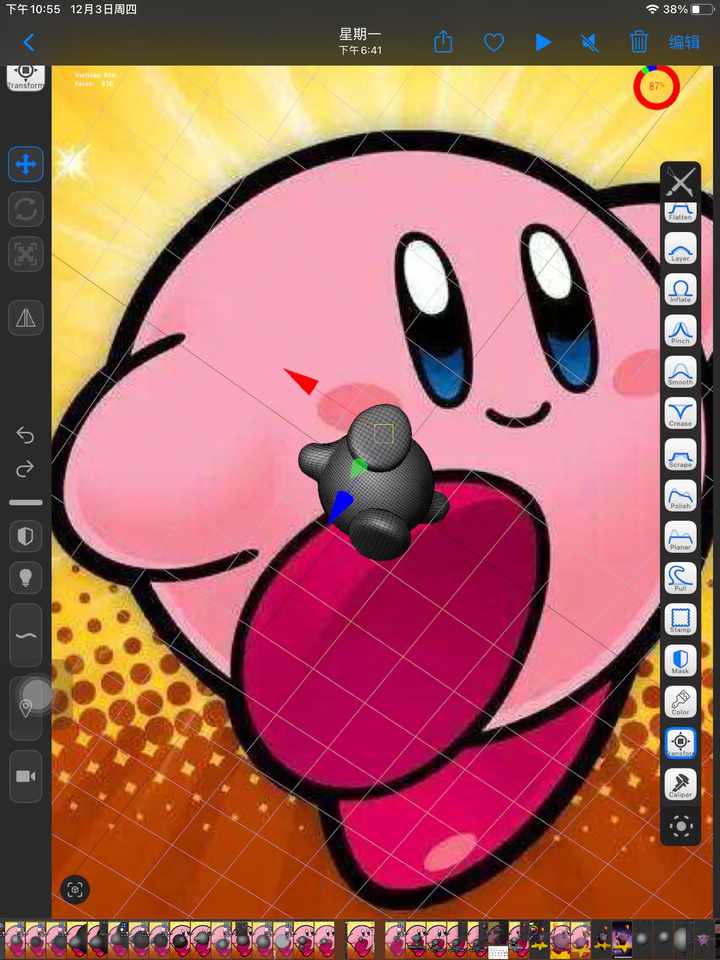Activate the Pull brush
The height and width of the screenshot is (960, 720).
[x=680, y=577]
